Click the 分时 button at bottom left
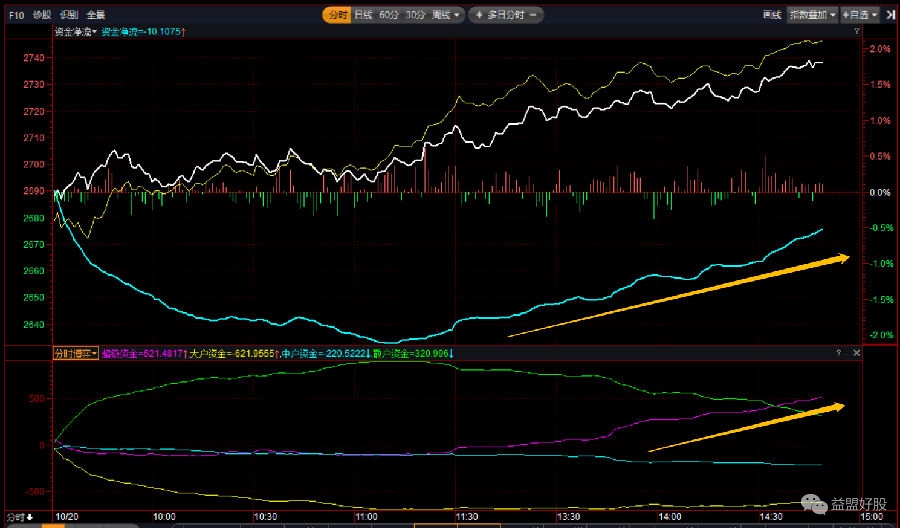The image size is (900, 528). pos(17,517)
